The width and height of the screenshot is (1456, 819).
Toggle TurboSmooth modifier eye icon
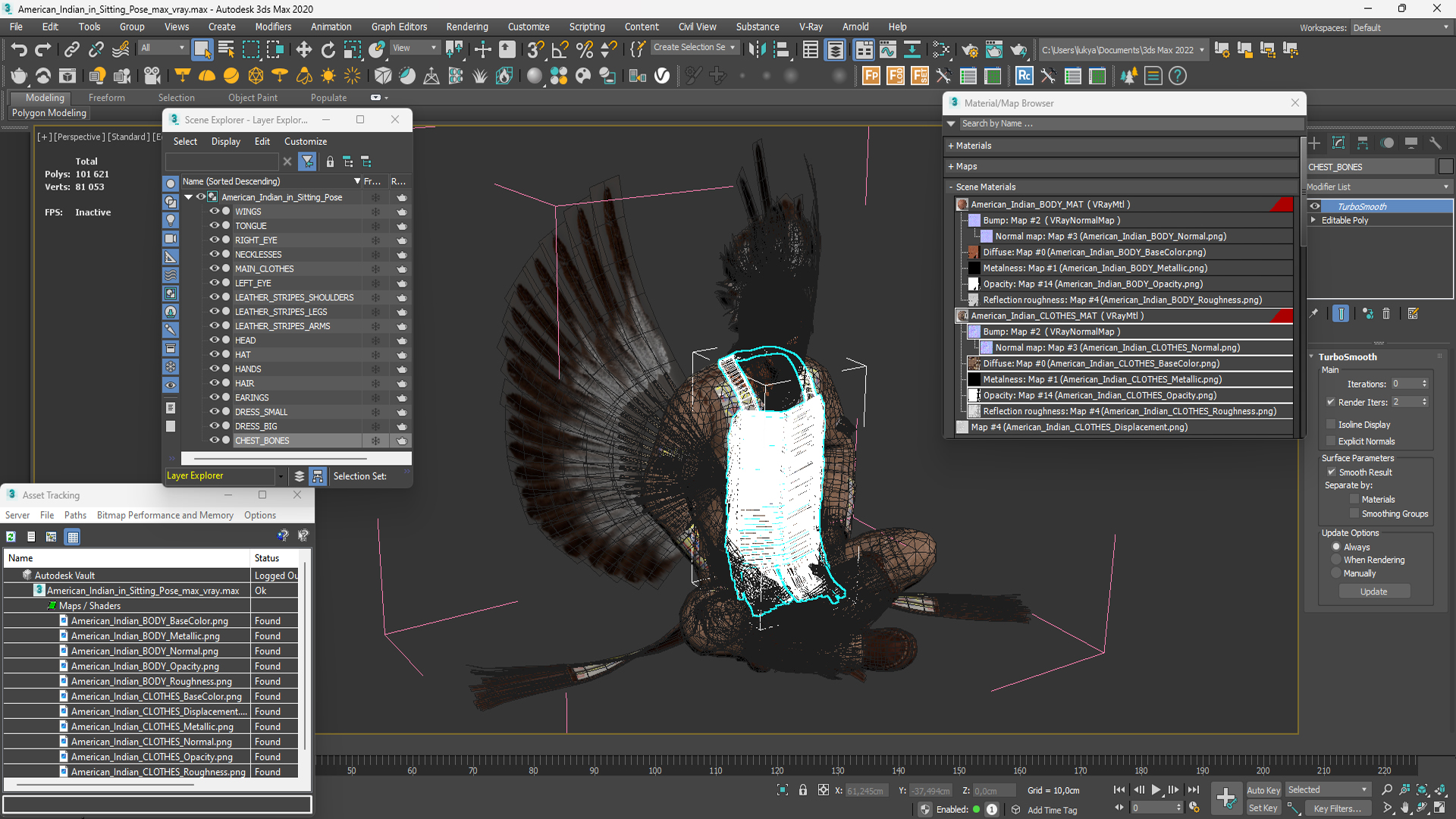[x=1315, y=206]
